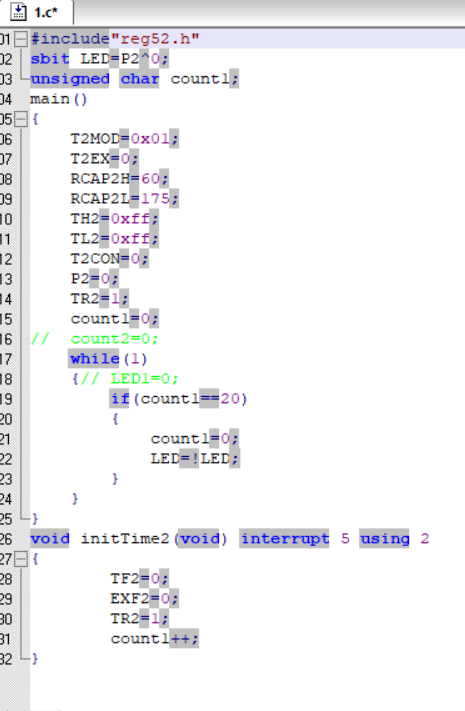Click the commented count2=0 line
The image size is (465, 711).
[94, 339]
